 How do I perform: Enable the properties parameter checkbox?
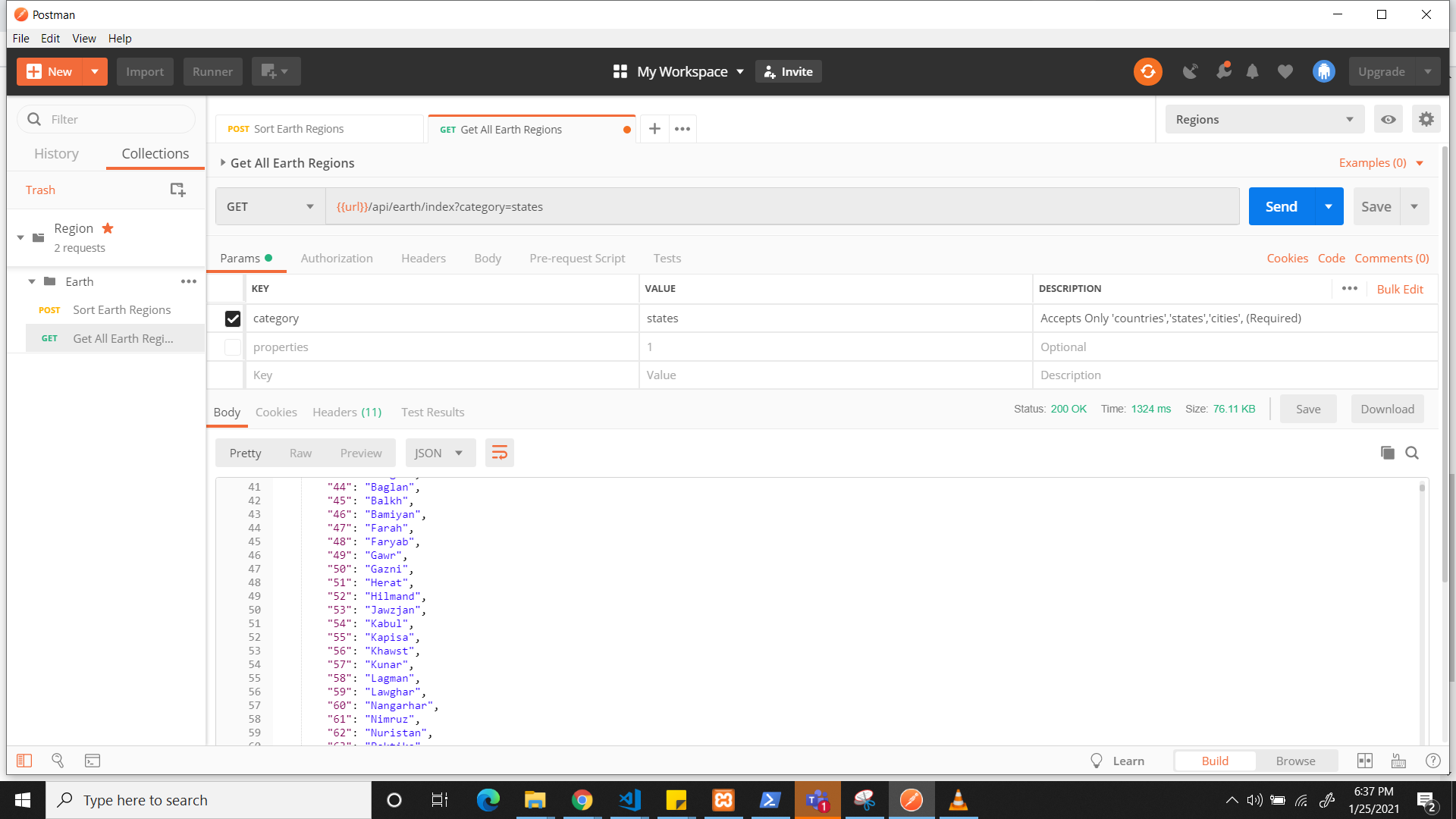[x=233, y=347]
